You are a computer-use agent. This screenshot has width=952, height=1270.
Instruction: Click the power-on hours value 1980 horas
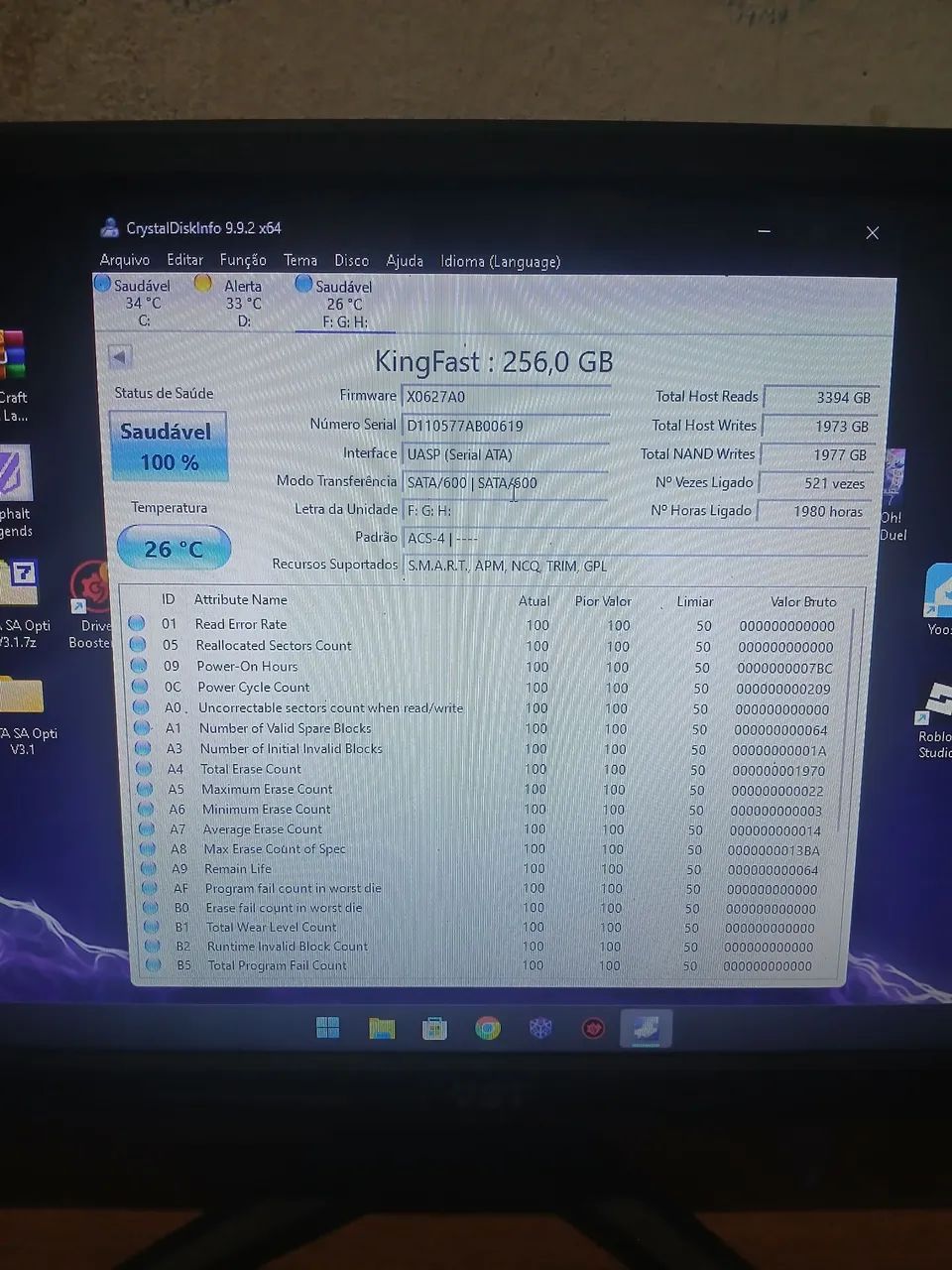point(815,511)
